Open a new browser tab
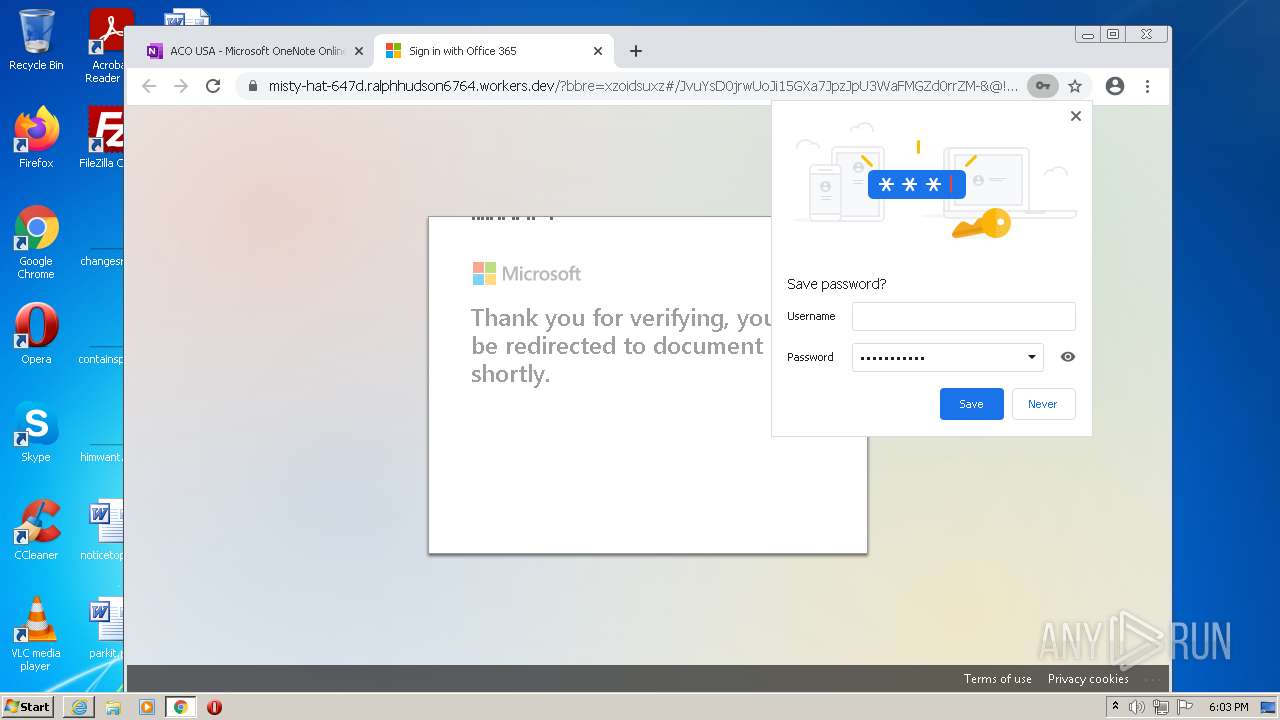Screen dimensions: 1280x720 tap(636, 51)
